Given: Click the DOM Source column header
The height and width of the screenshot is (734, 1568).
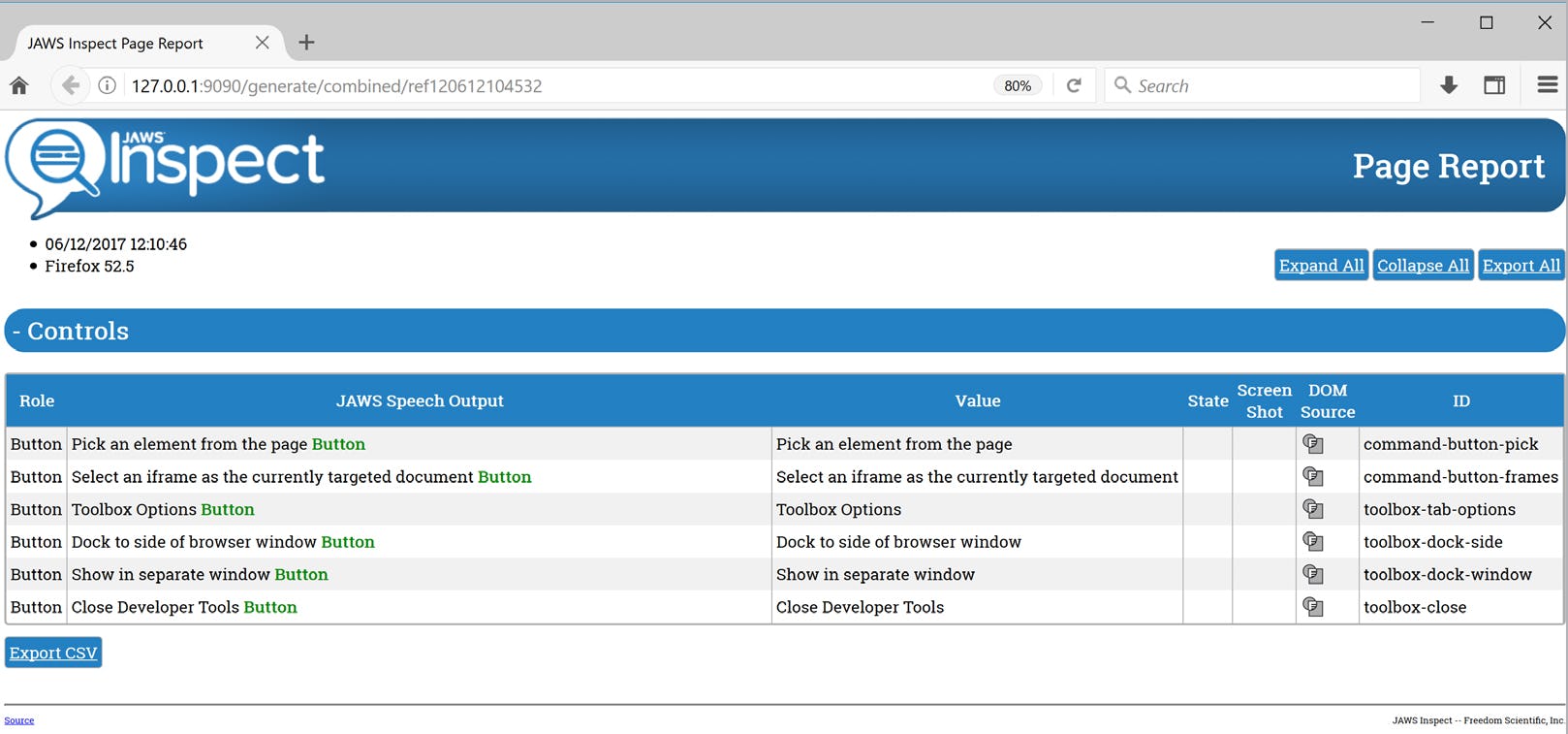Looking at the screenshot, I should (1328, 400).
